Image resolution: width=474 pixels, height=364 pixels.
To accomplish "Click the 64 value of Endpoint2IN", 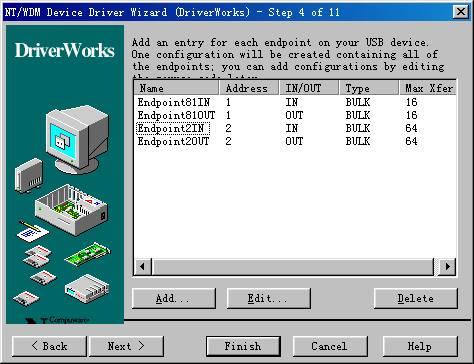I will click(411, 128).
